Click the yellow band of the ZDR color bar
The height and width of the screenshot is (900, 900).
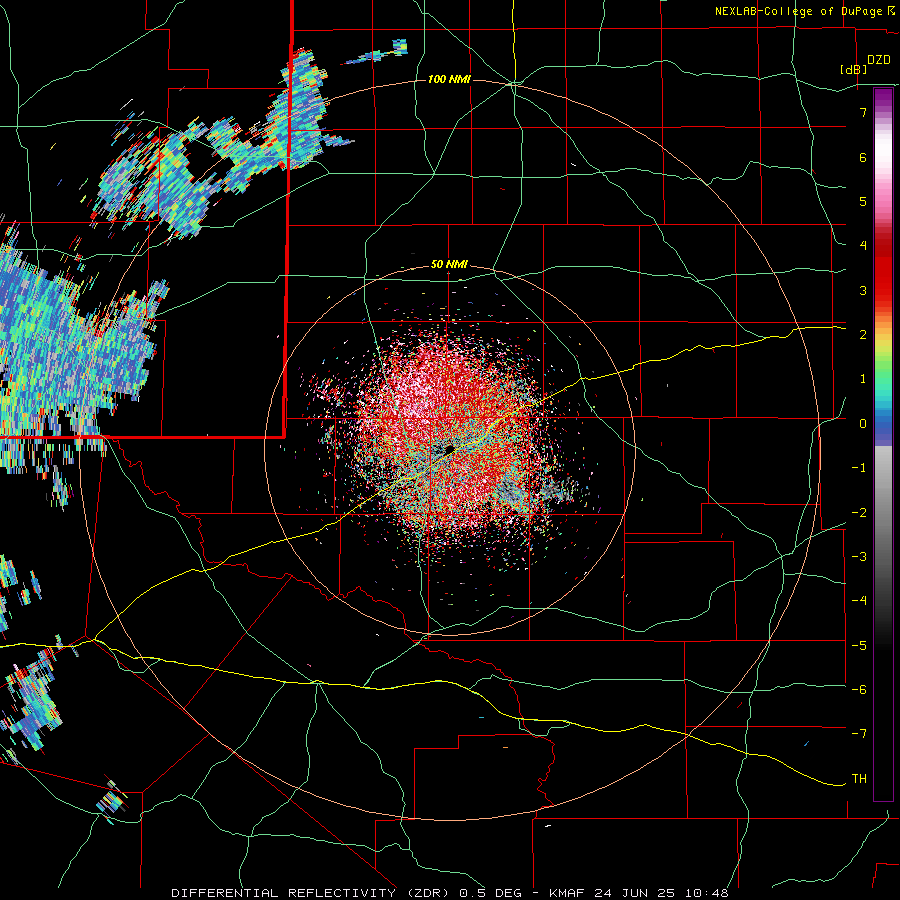pyautogui.click(x=883, y=343)
